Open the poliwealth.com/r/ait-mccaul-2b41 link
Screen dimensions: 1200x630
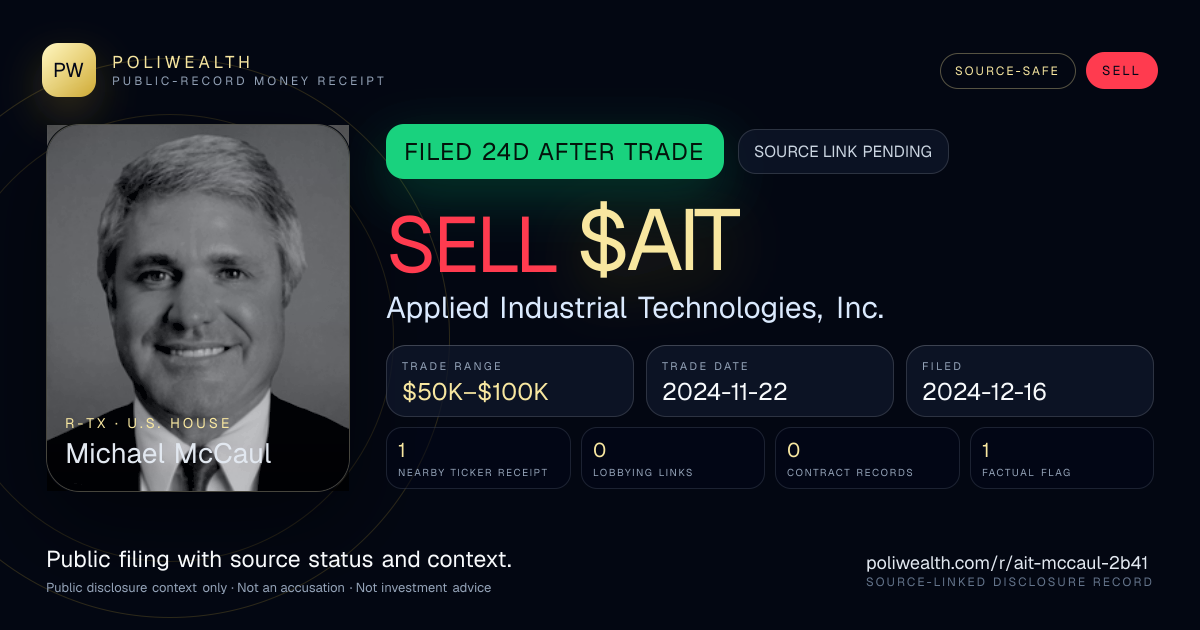[x=1007, y=563]
